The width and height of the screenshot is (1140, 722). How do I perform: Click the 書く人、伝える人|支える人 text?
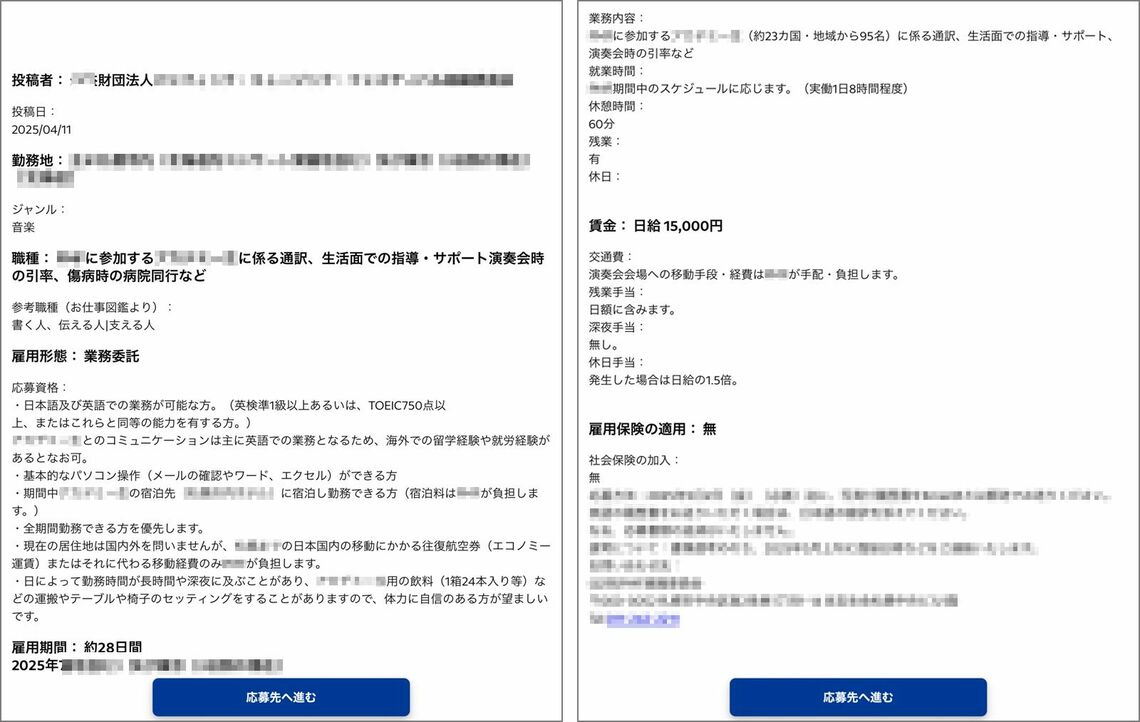pos(83,325)
